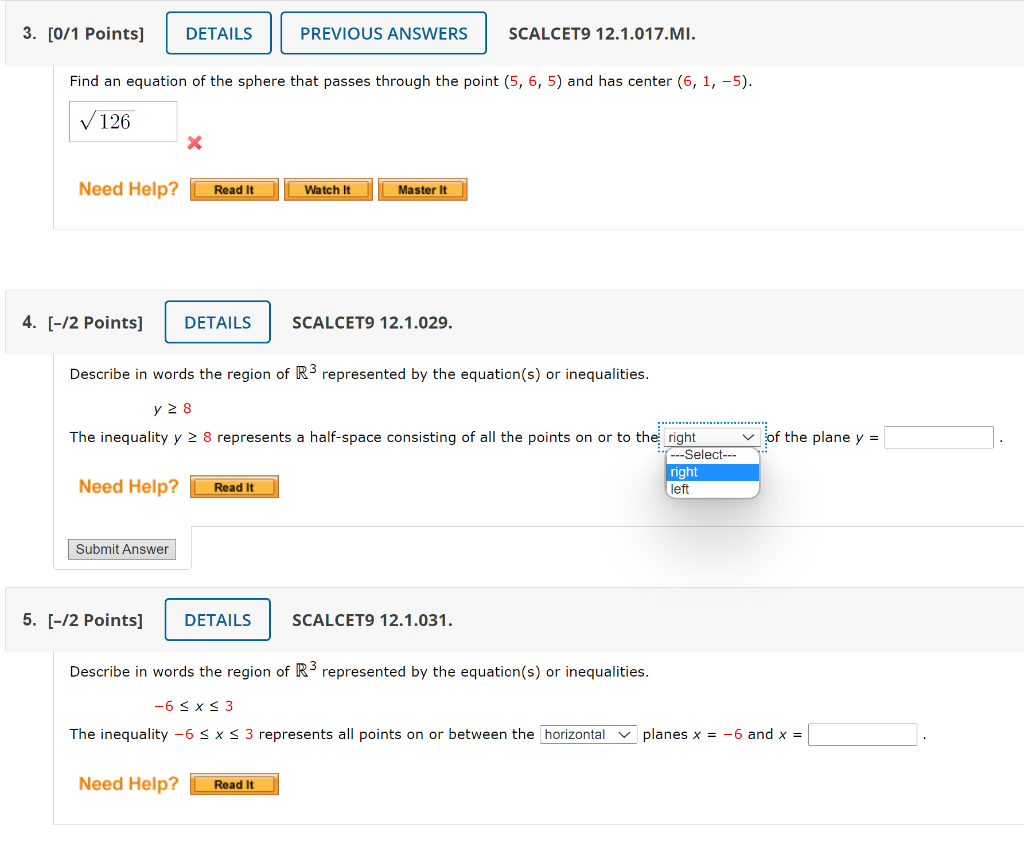The height and width of the screenshot is (844, 1024).
Task: Click the Submit Answer button
Action: click(121, 549)
